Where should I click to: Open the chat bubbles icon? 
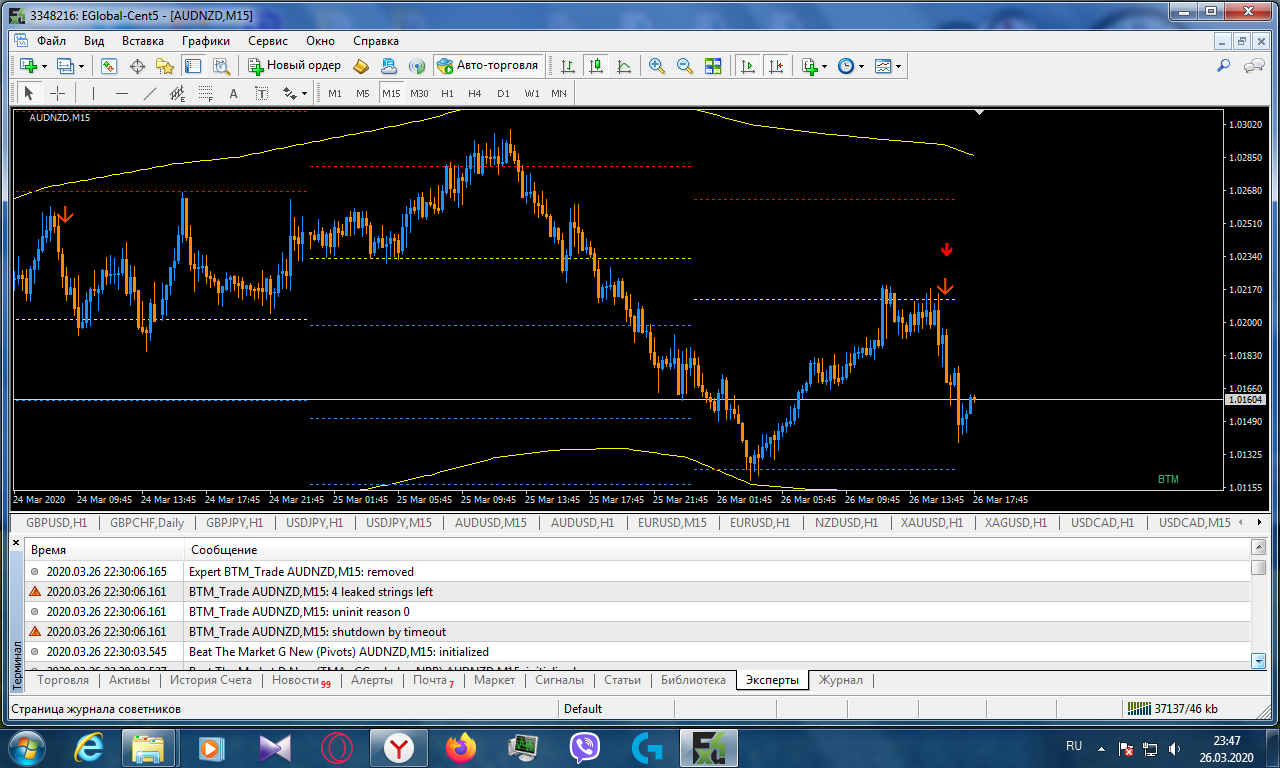pyautogui.click(x=1253, y=66)
